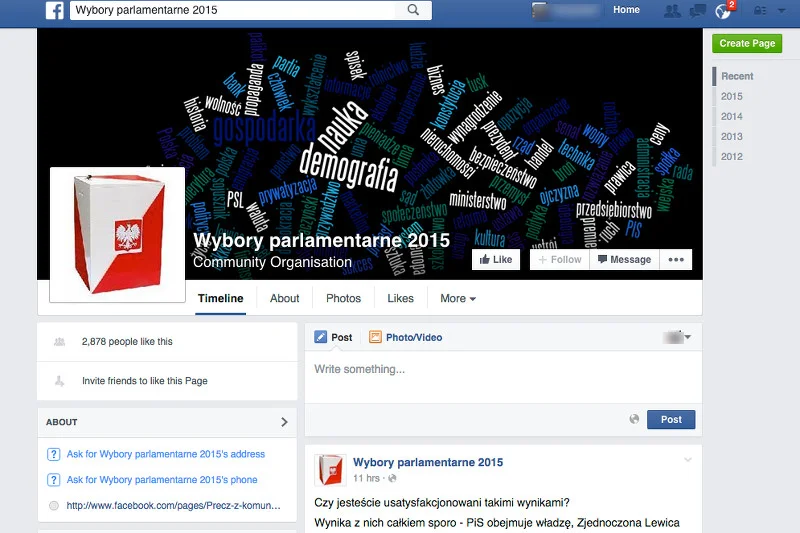Click the search magnifier icon
Screen dimensions: 800x533
(x=413, y=10)
